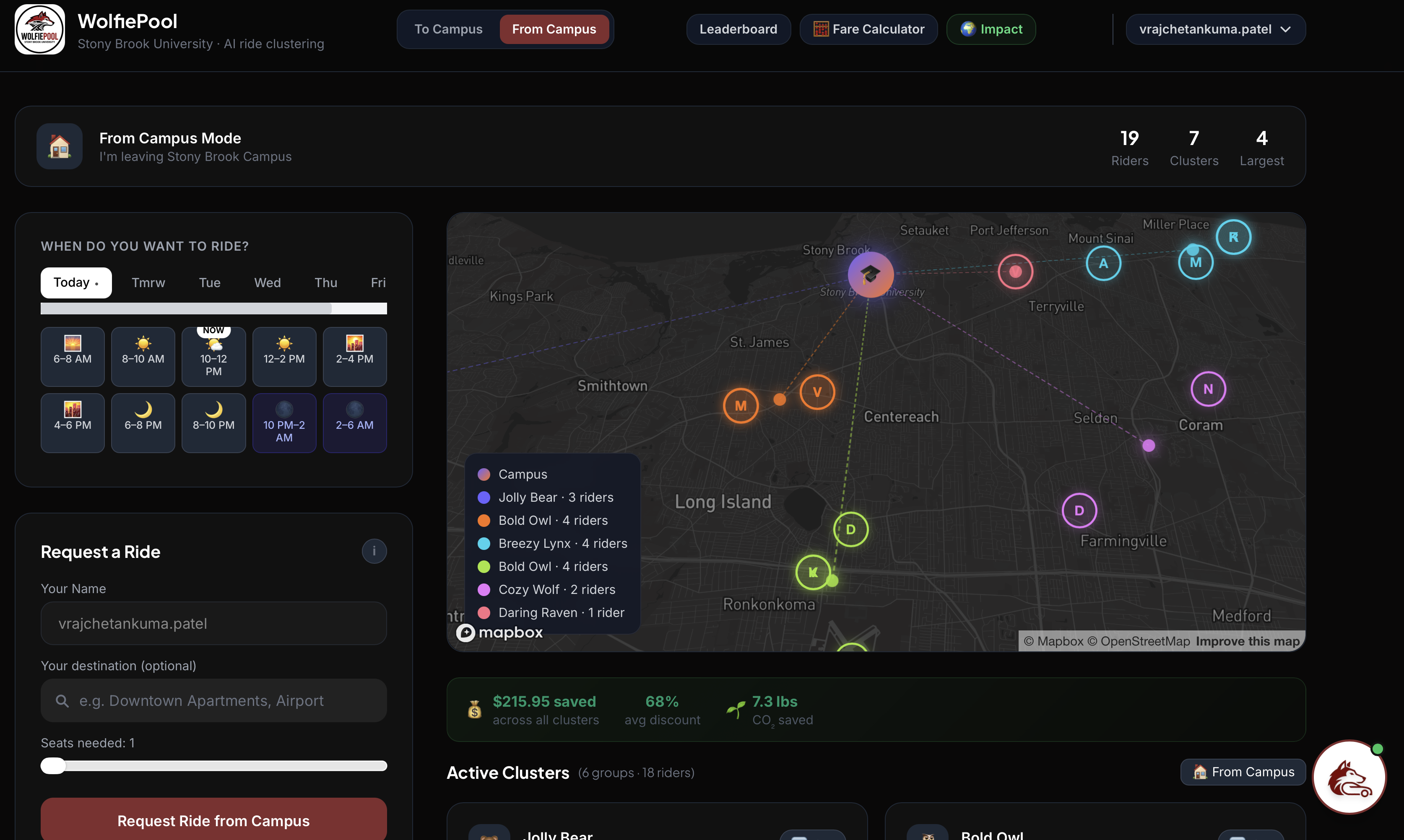Screen dimensions: 1404x840
Task: Click the orange V rider marker
Action: [817, 392]
